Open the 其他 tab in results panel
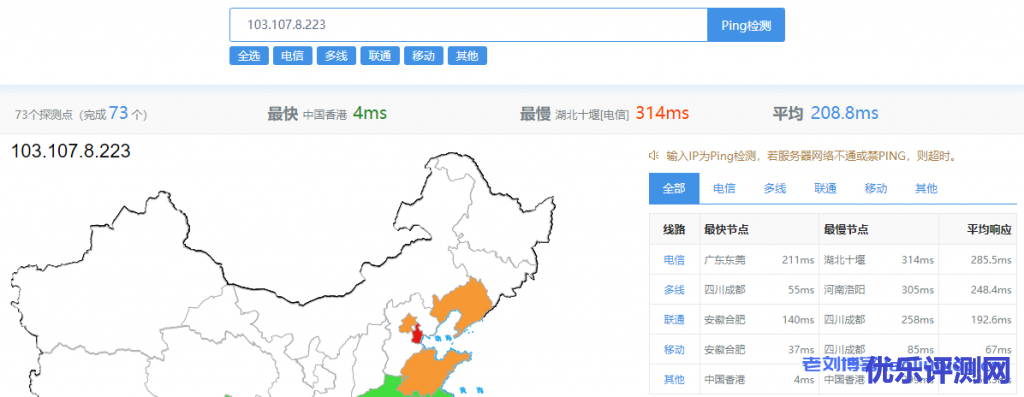The image size is (1024, 397). pos(926,189)
